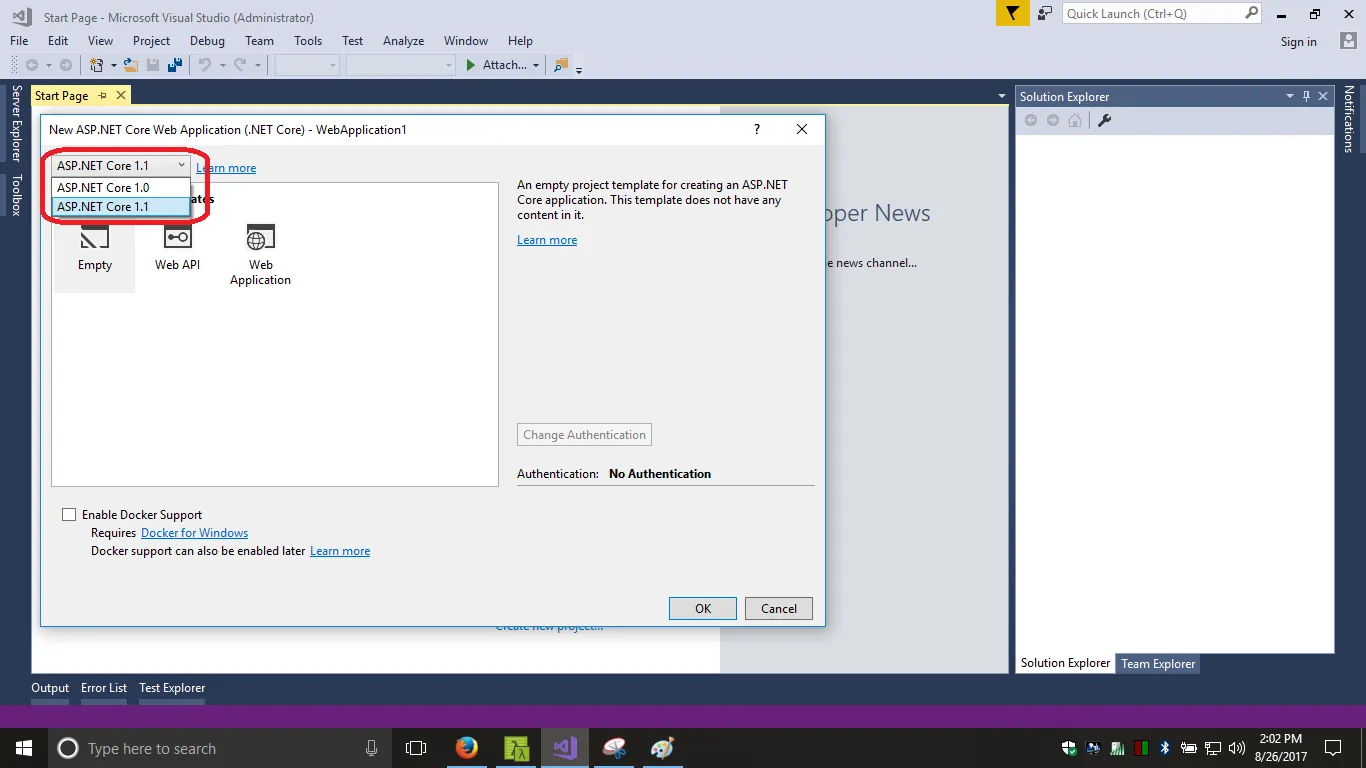This screenshot has width=1366, height=768.
Task: Click the New Project toolbar icon
Action: pos(97,65)
